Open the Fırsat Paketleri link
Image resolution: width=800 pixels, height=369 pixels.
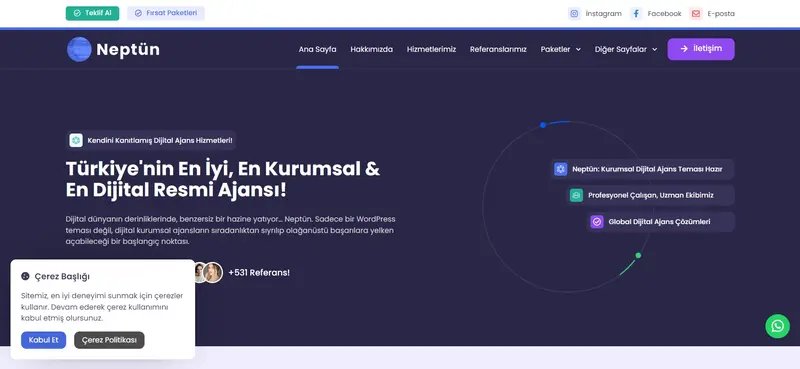point(166,13)
